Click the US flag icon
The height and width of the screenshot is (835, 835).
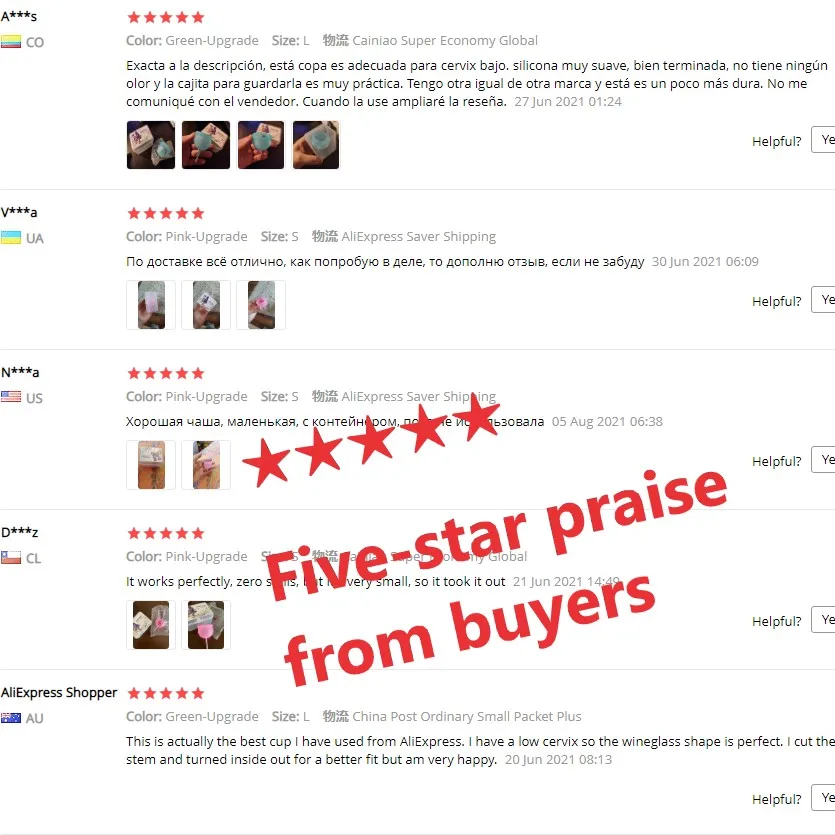tap(11, 397)
